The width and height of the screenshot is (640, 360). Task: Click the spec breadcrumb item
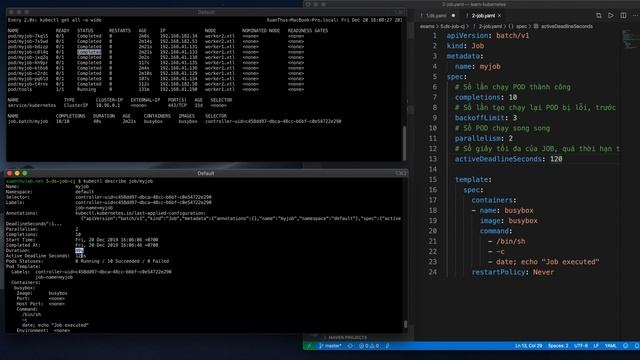point(521,27)
